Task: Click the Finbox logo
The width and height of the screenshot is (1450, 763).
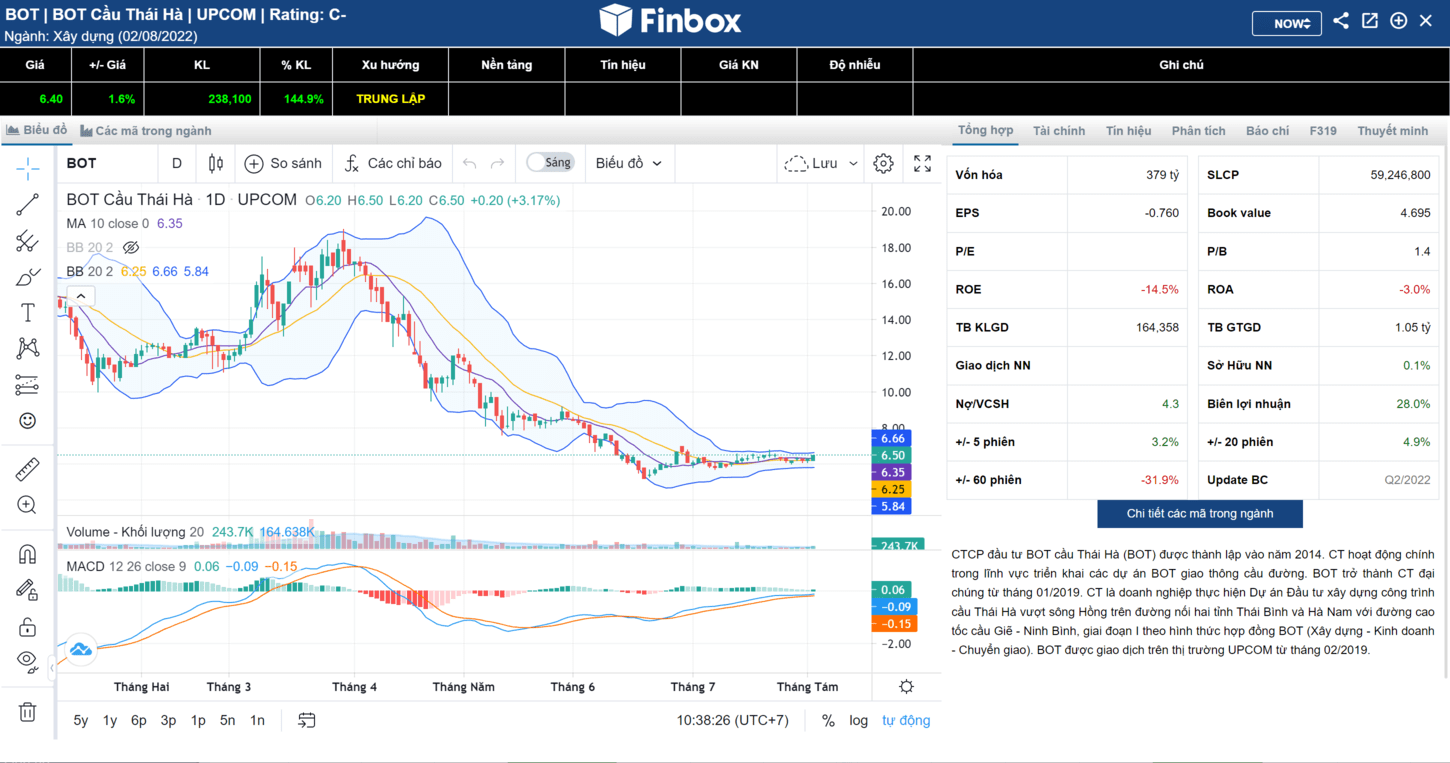Action: point(670,20)
